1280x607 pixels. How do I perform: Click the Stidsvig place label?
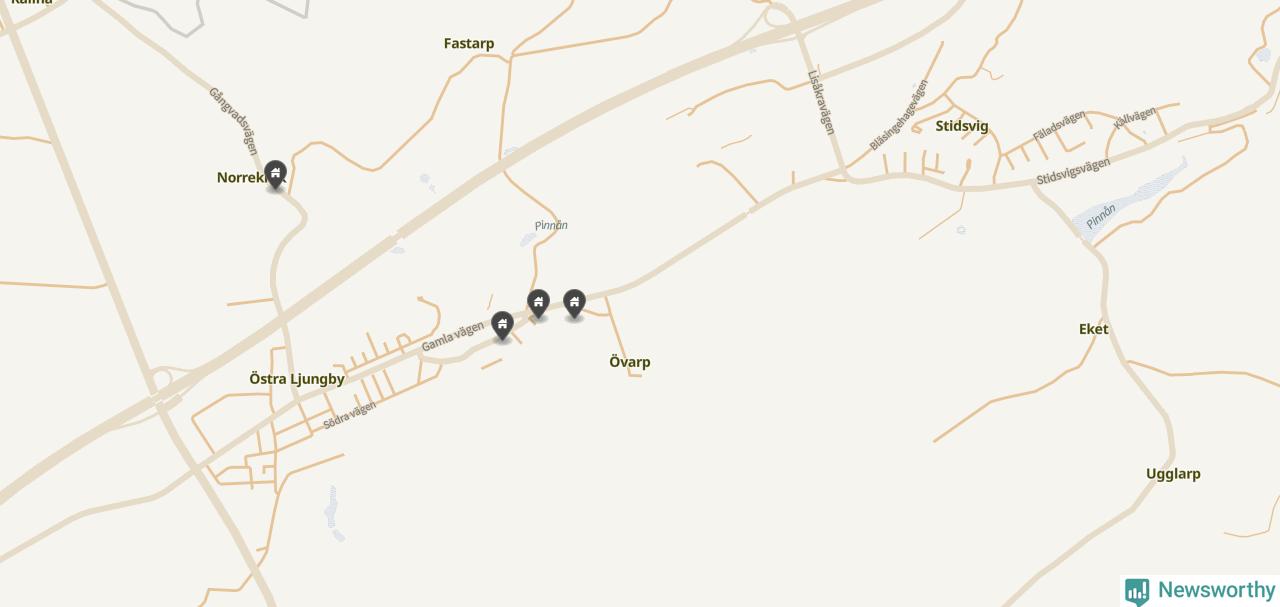pos(962,126)
